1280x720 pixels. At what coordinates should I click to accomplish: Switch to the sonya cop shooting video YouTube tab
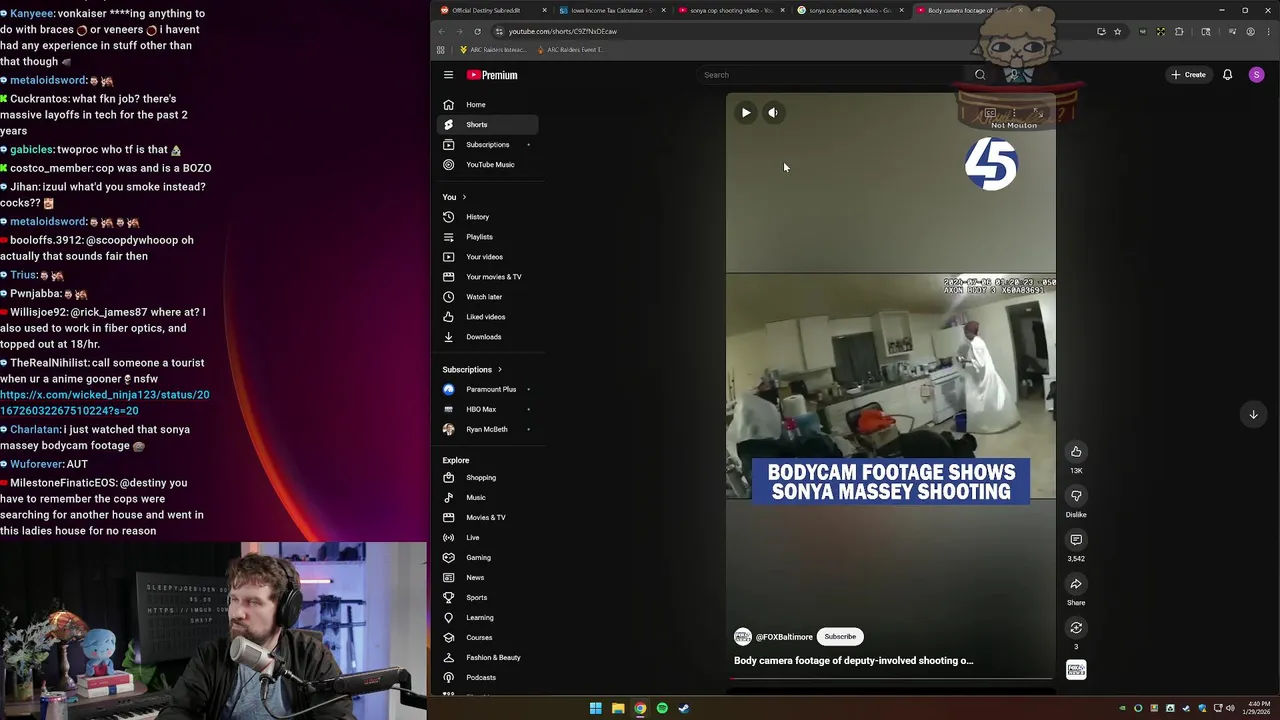[x=731, y=11]
